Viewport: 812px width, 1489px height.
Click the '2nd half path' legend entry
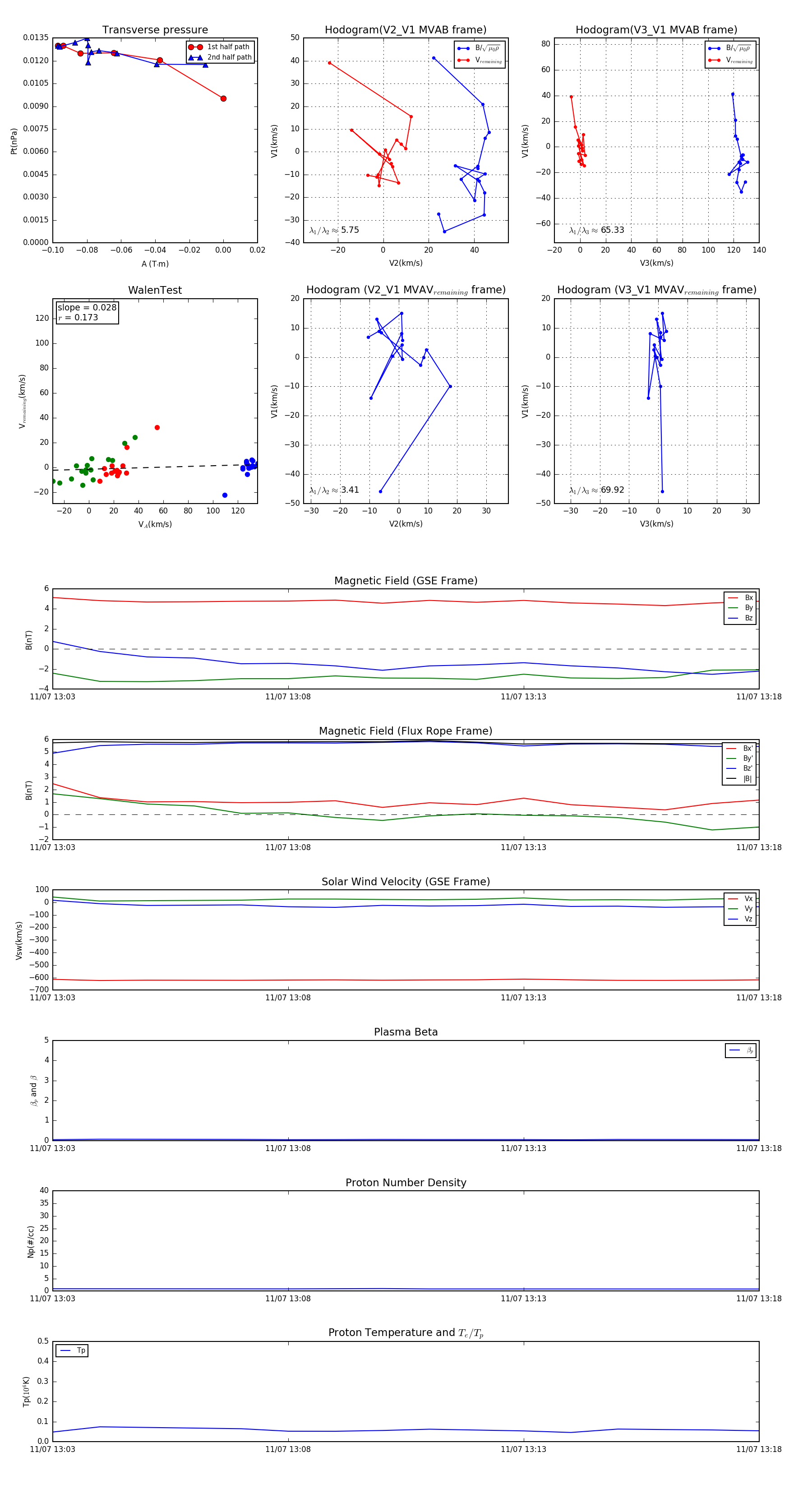220,57
